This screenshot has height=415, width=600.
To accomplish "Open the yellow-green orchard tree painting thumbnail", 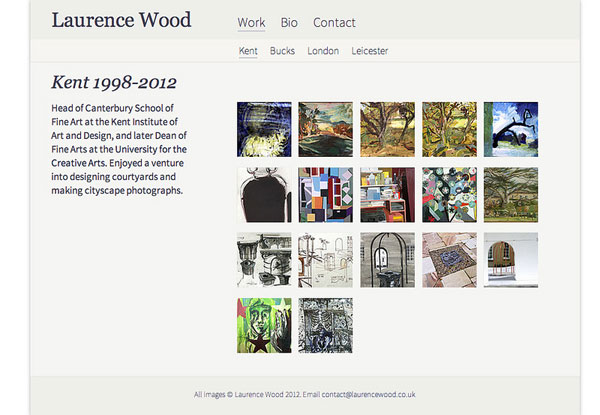I will click(449, 129).
